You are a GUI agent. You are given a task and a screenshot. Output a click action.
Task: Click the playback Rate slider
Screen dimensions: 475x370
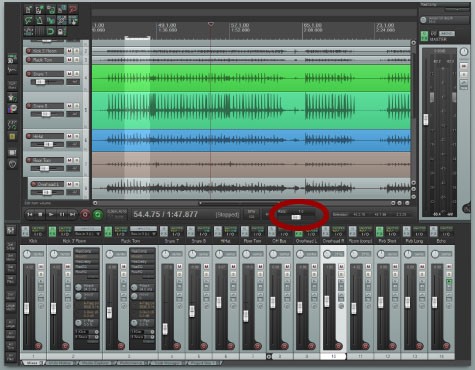coord(296,217)
